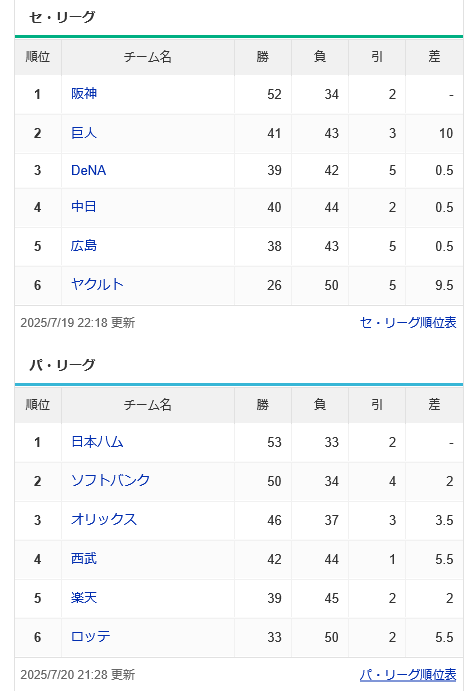This screenshot has width=474, height=691.
Task: Click the セ・リーグ section heading
Action: pyautogui.click(x=62, y=17)
